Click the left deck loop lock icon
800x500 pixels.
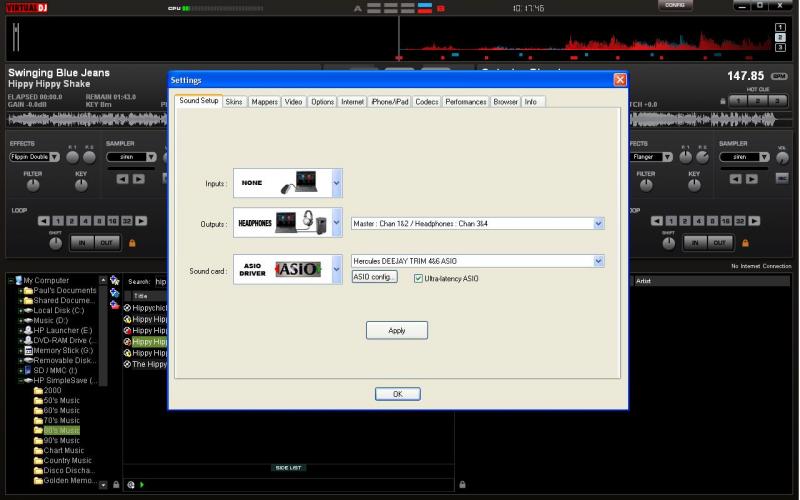click(131, 242)
